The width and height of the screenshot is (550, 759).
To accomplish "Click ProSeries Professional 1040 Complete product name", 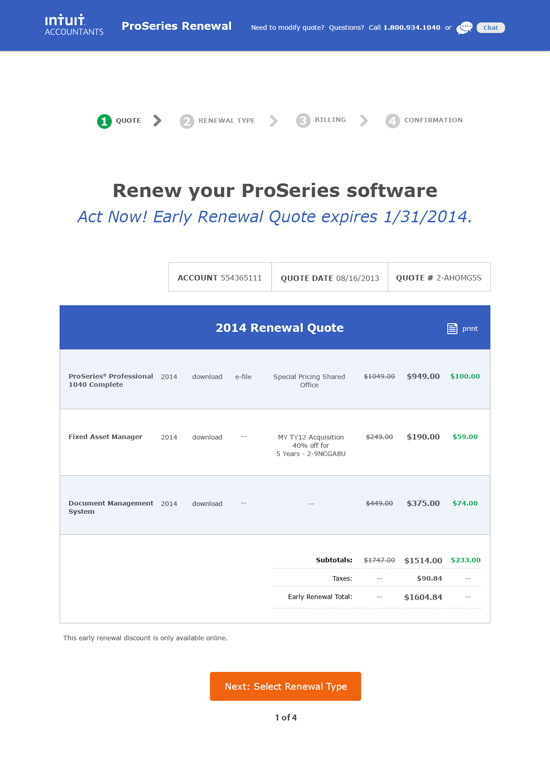I will pos(110,380).
